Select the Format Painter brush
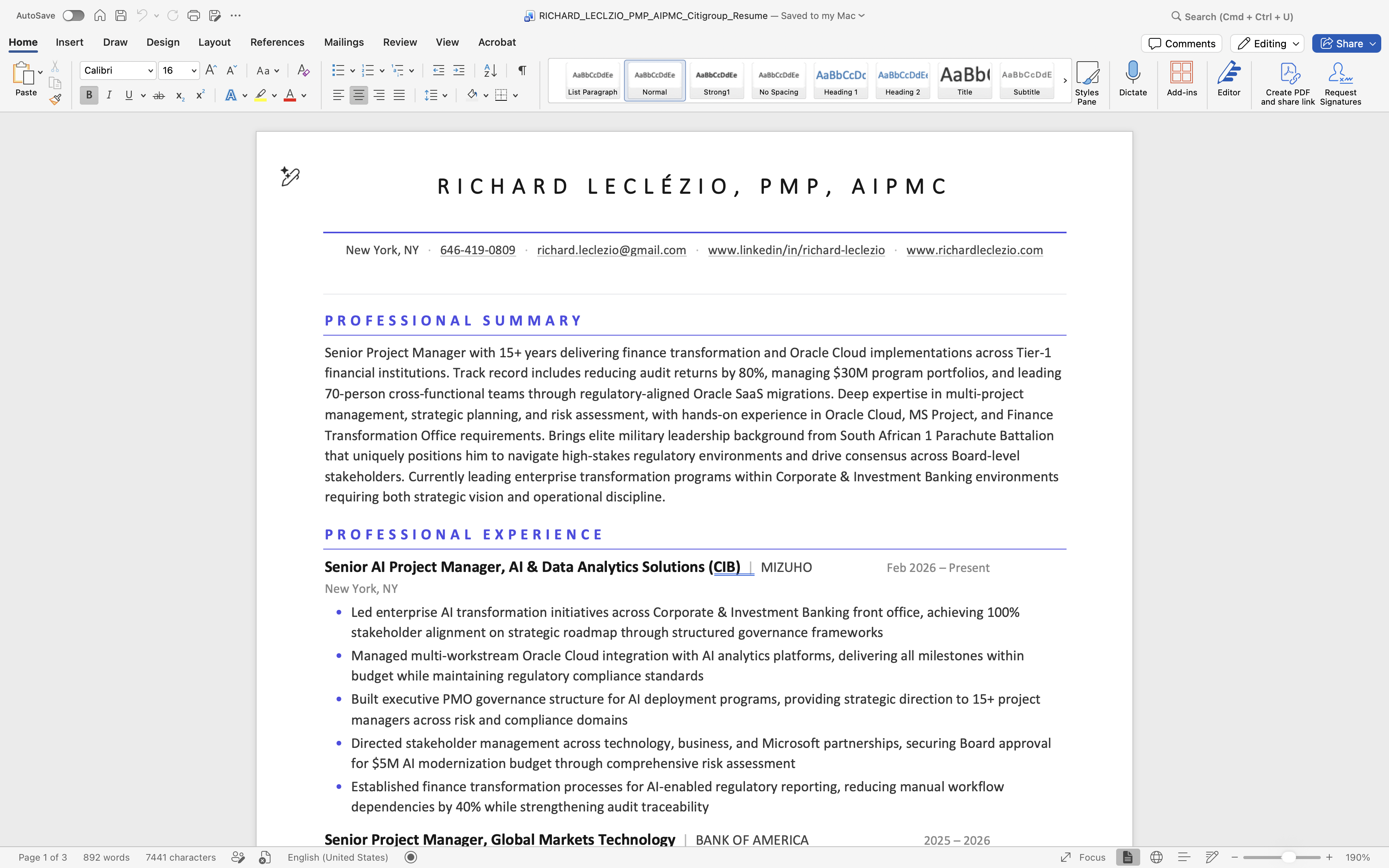The width and height of the screenshot is (1389, 868). [x=55, y=99]
